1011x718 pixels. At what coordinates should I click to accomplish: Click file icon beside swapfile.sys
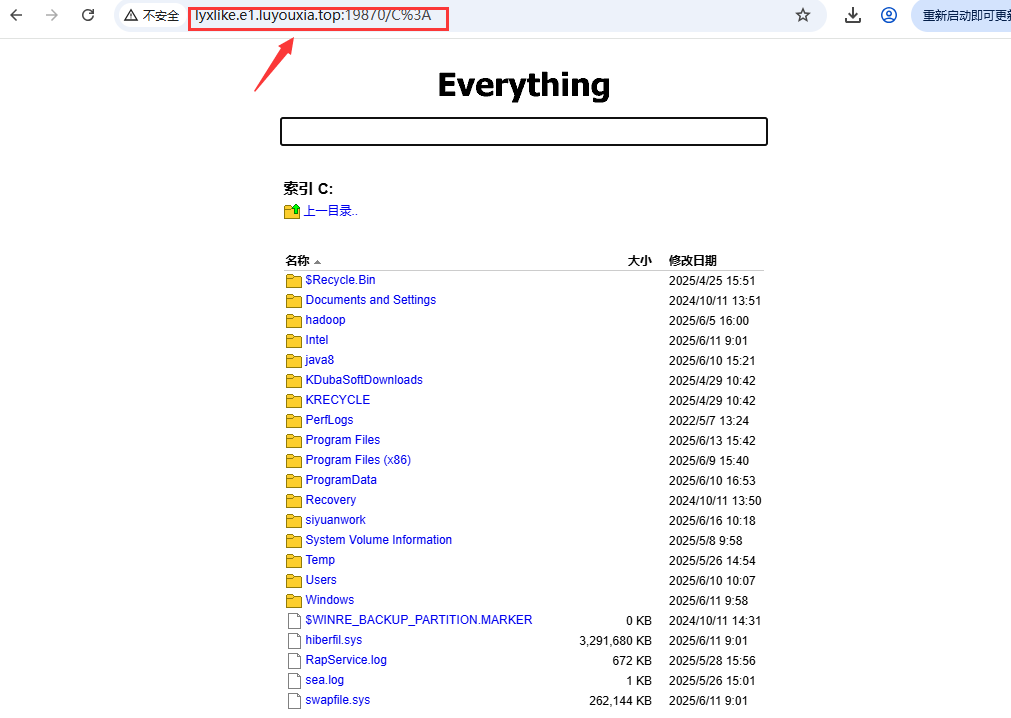[294, 700]
